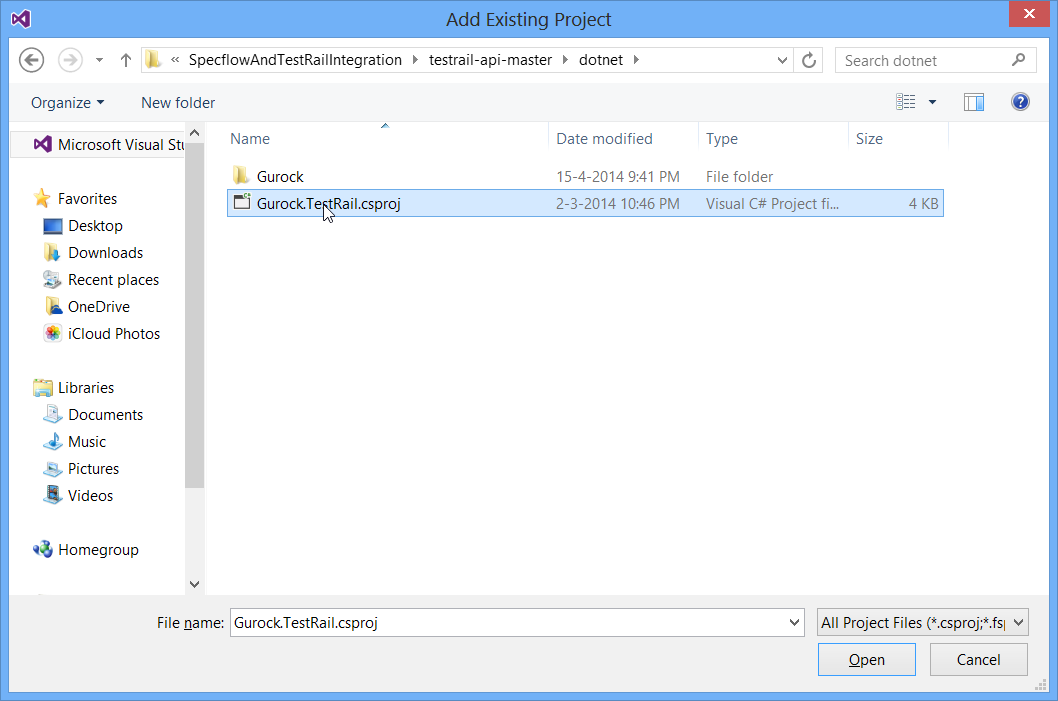The height and width of the screenshot is (701, 1058).
Task: Click the Back navigation arrow
Action: 32,60
